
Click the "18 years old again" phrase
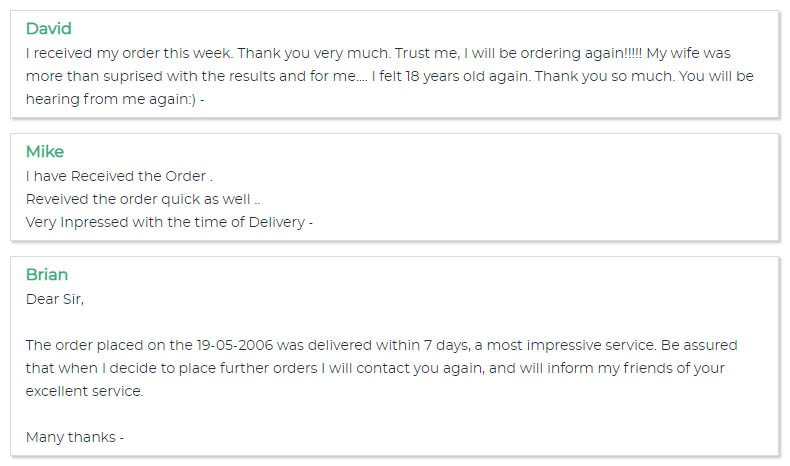tap(472, 76)
